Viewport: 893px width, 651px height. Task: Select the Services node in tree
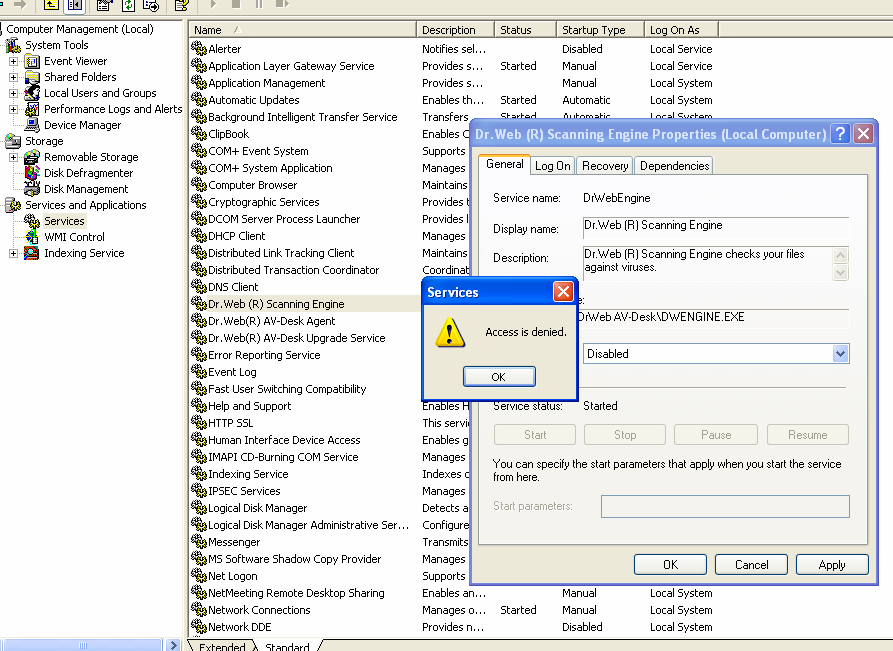click(64, 221)
